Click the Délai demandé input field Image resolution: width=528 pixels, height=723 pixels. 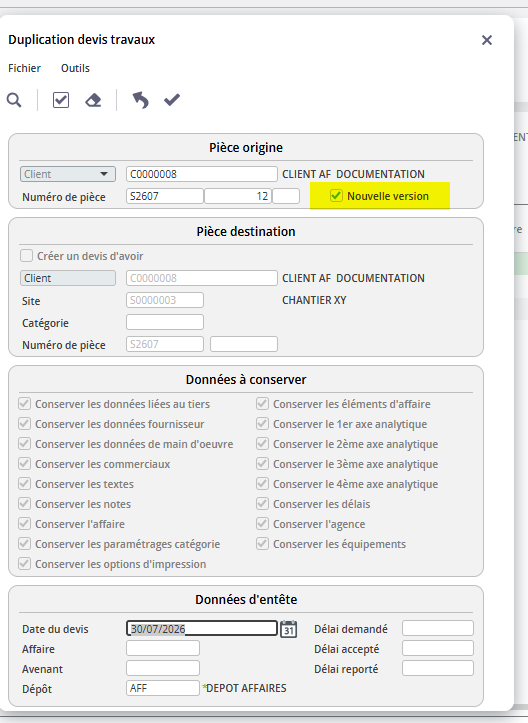(x=438, y=628)
